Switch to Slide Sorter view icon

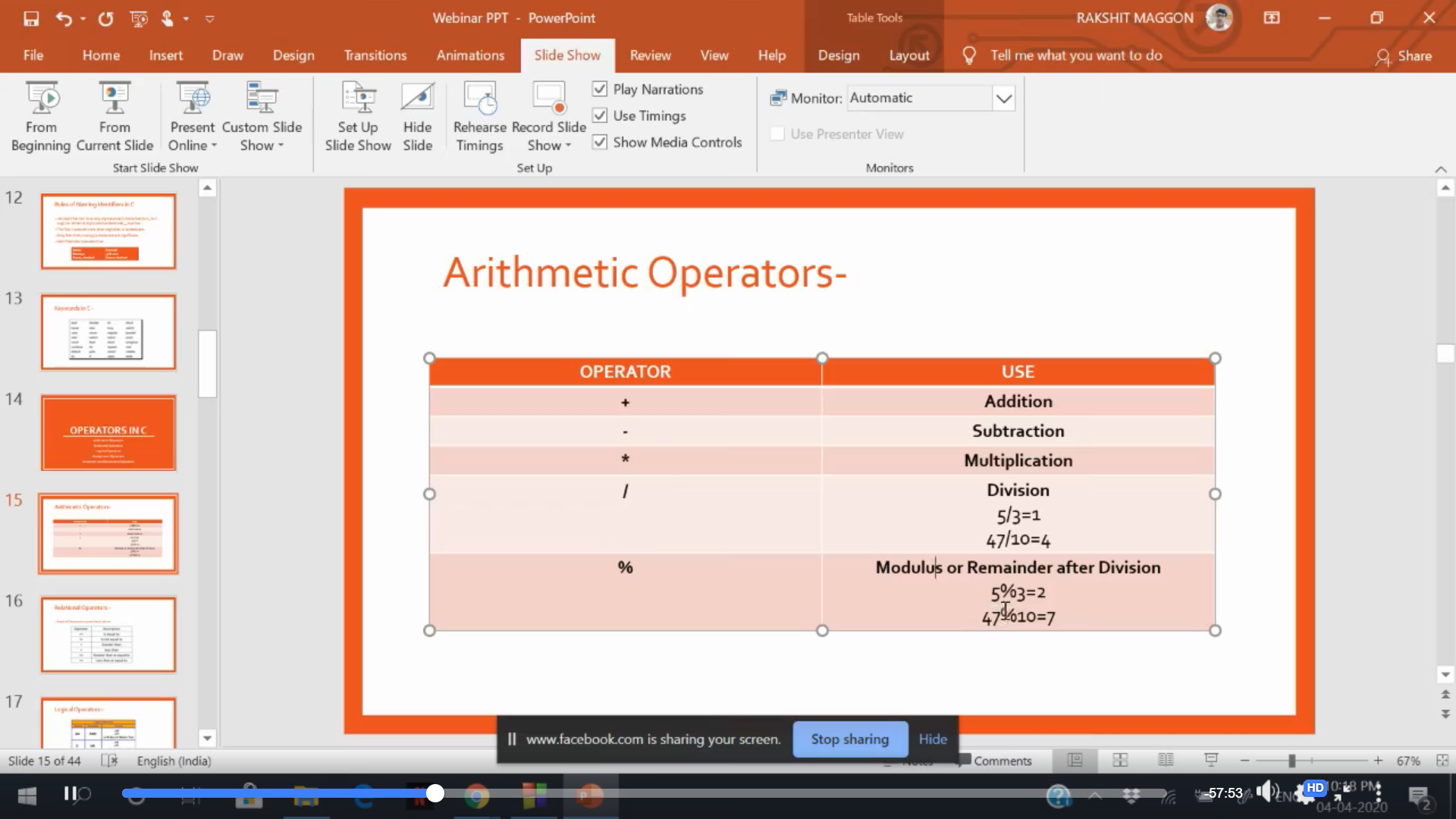click(1120, 760)
